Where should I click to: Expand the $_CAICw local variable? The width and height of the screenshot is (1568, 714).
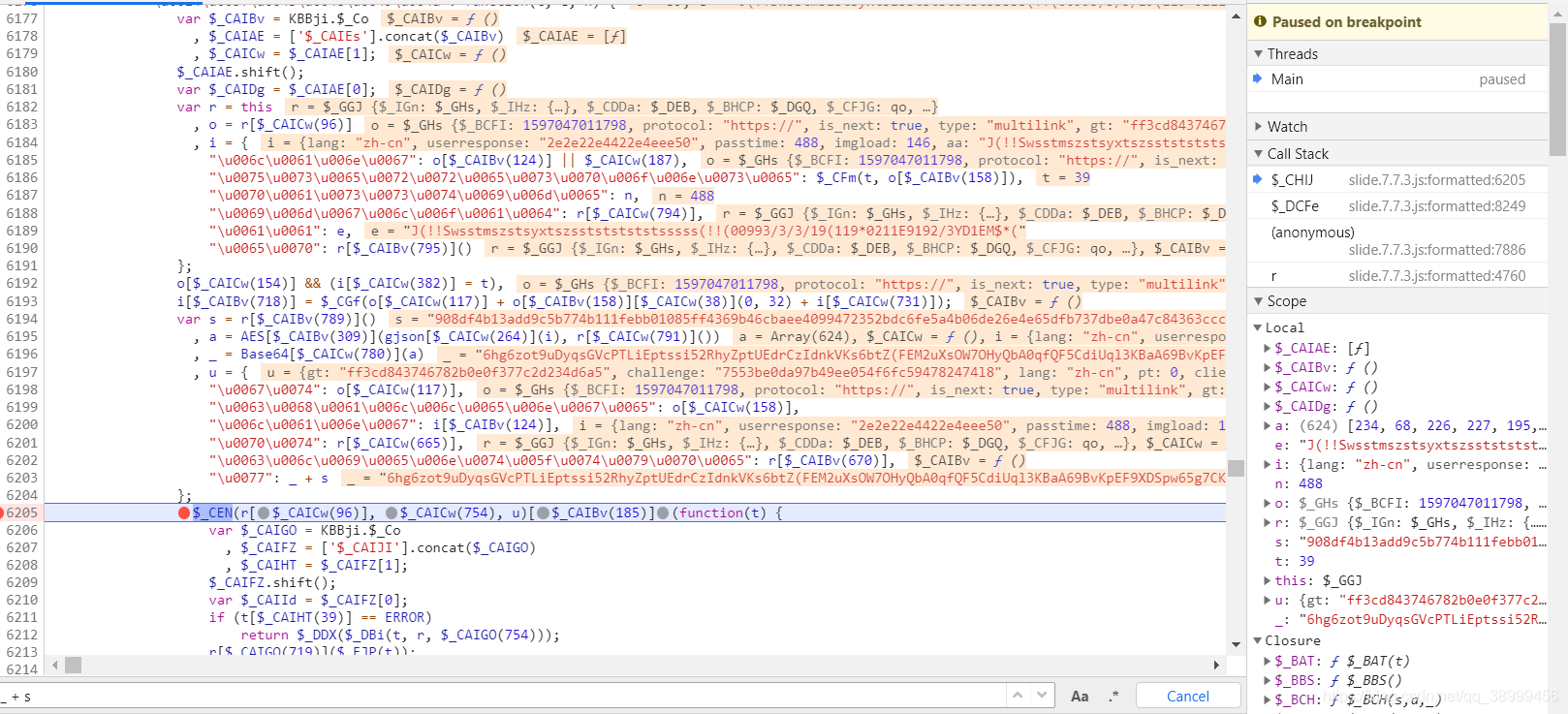tap(1268, 387)
